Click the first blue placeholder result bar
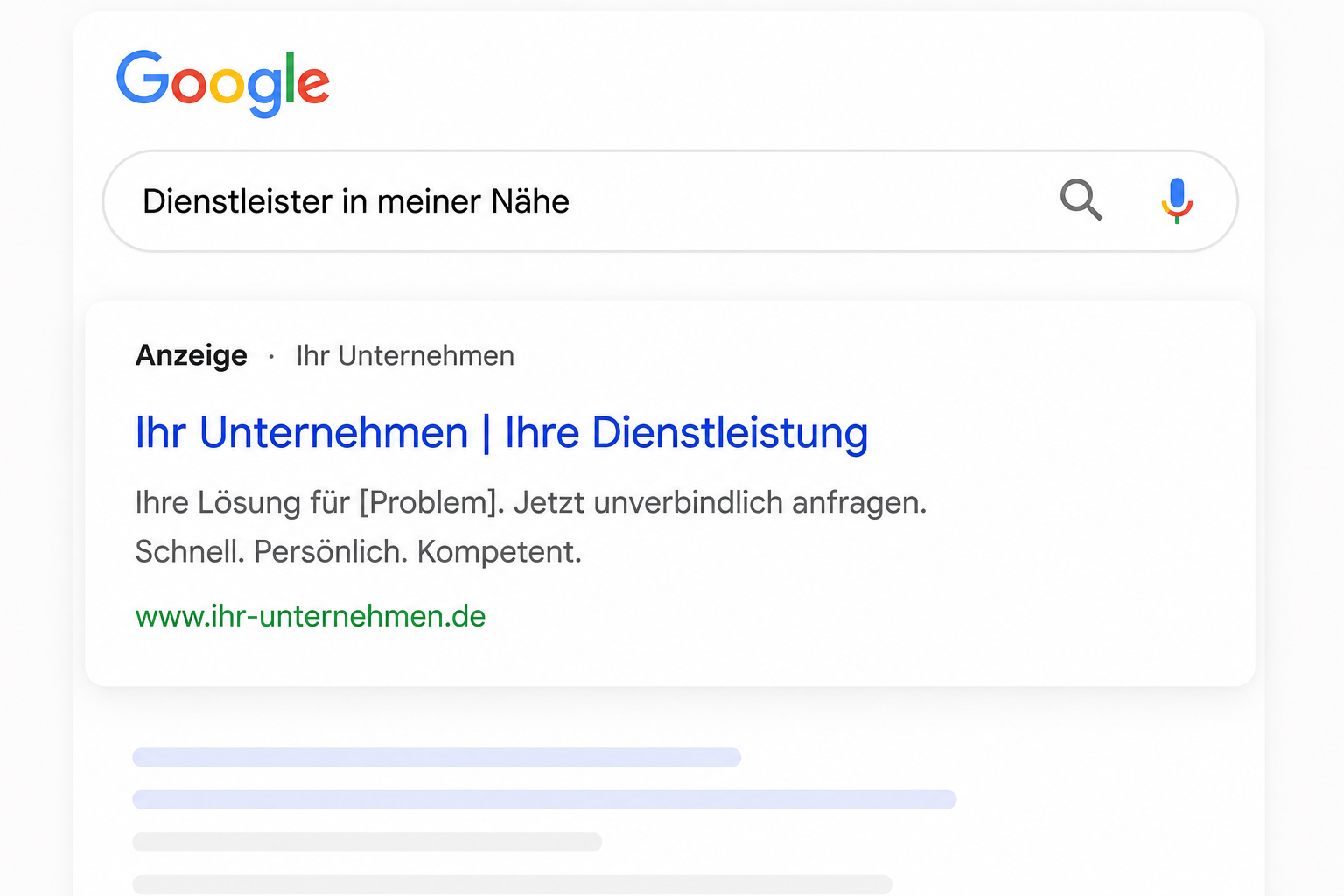Screen dimensions: 1344x896 437,757
